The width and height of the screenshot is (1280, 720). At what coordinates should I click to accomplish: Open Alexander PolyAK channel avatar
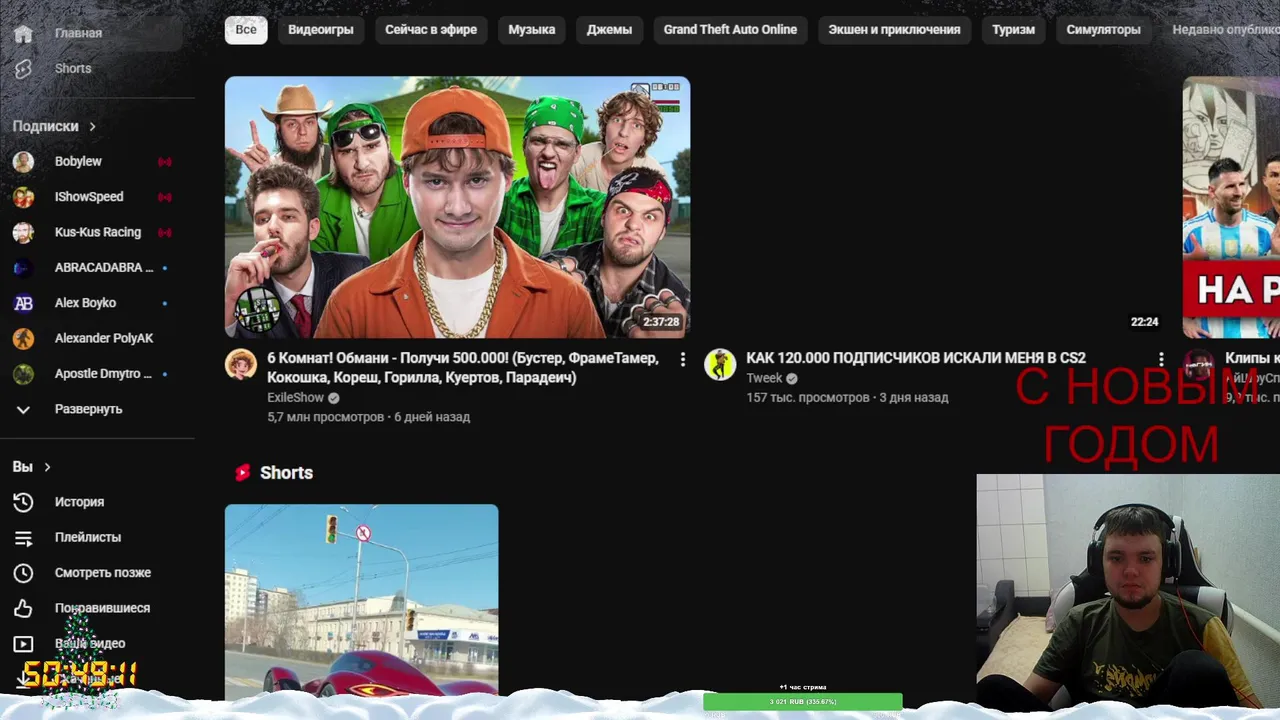coord(23,338)
